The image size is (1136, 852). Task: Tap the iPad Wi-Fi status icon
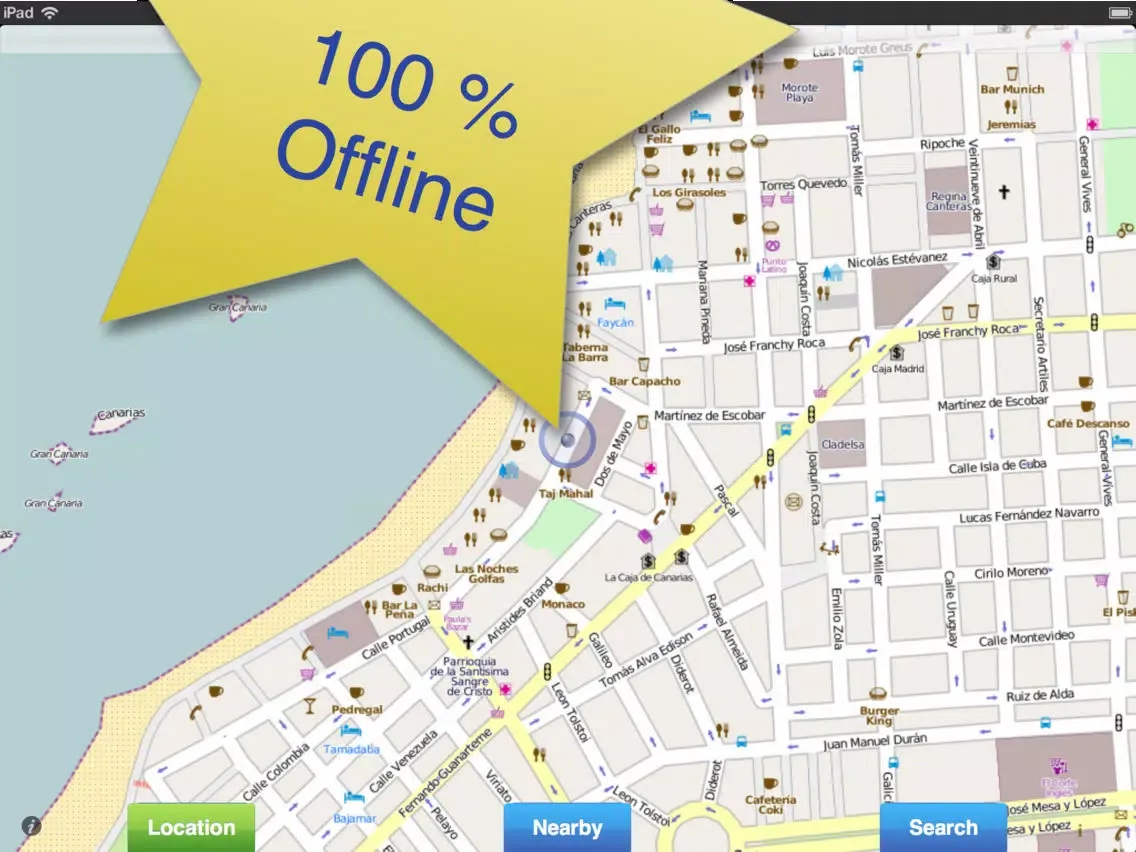[50, 12]
